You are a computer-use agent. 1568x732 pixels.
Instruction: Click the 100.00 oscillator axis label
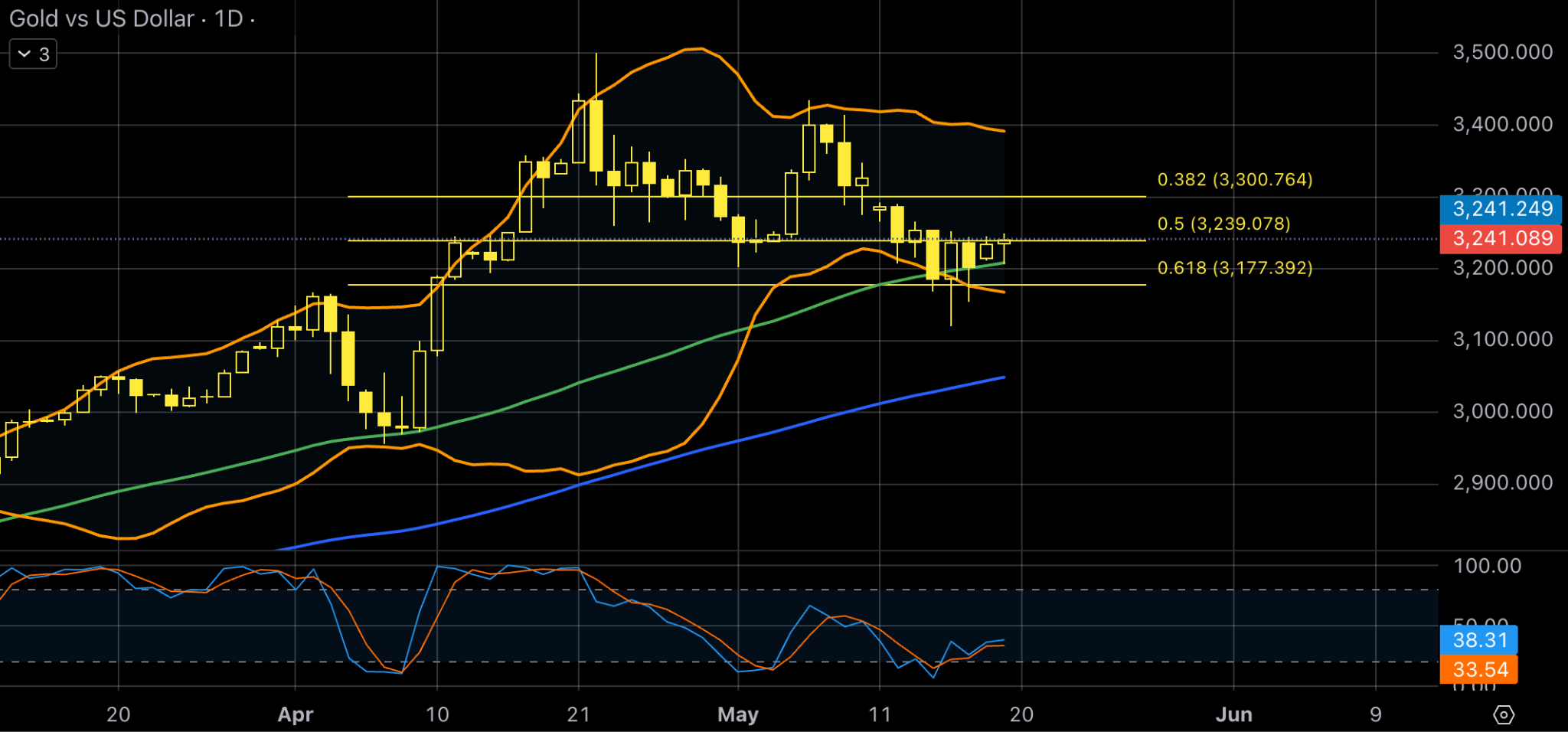(x=1487, y=566)
